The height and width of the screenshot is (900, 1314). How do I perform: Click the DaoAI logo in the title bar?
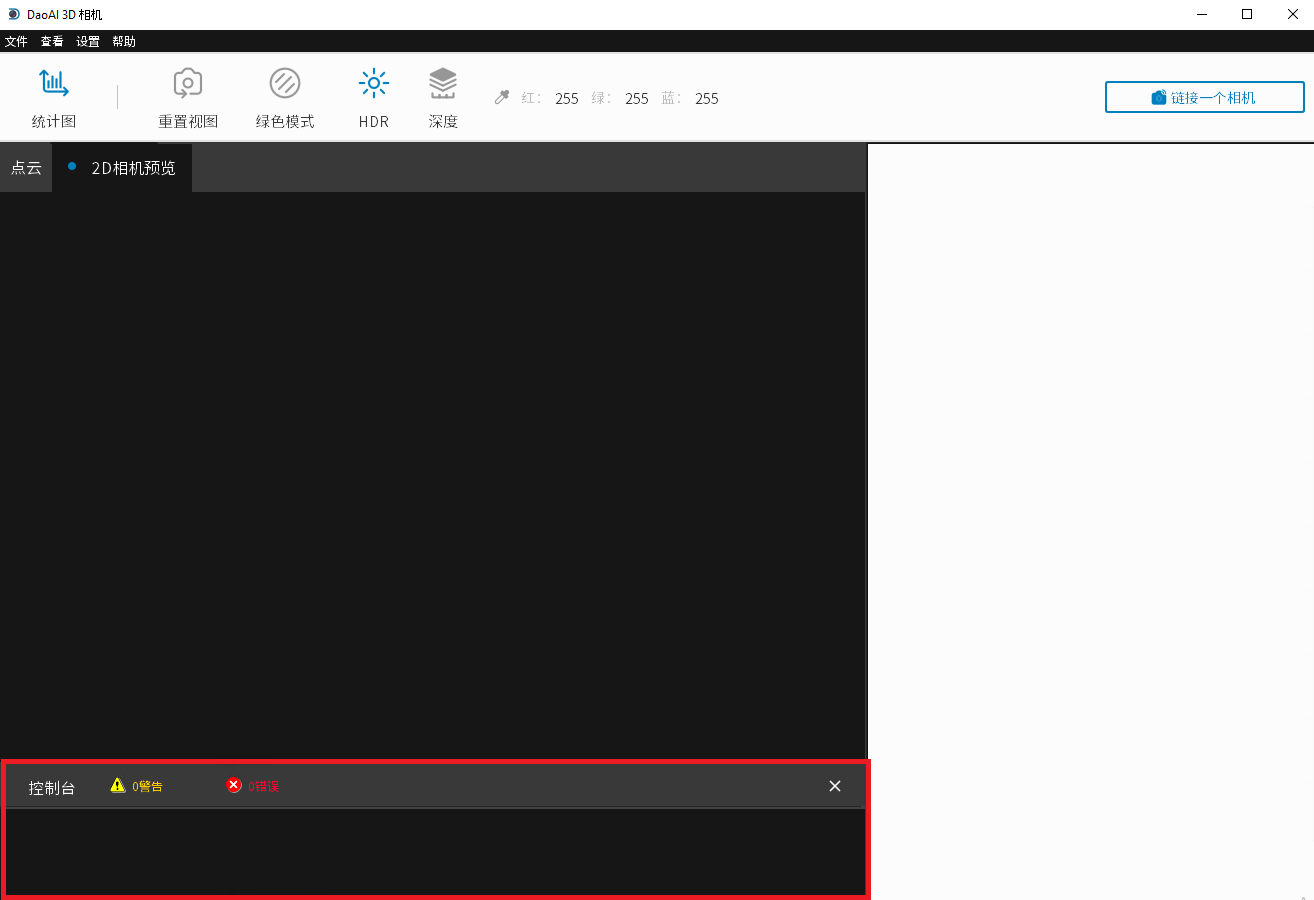point(13,14)
